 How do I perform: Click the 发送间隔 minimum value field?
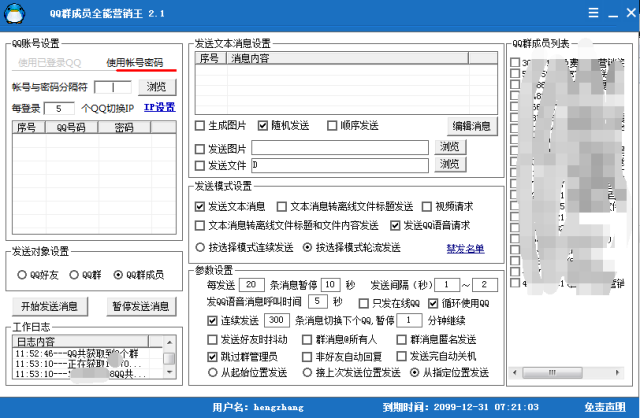tap(447, 285)
